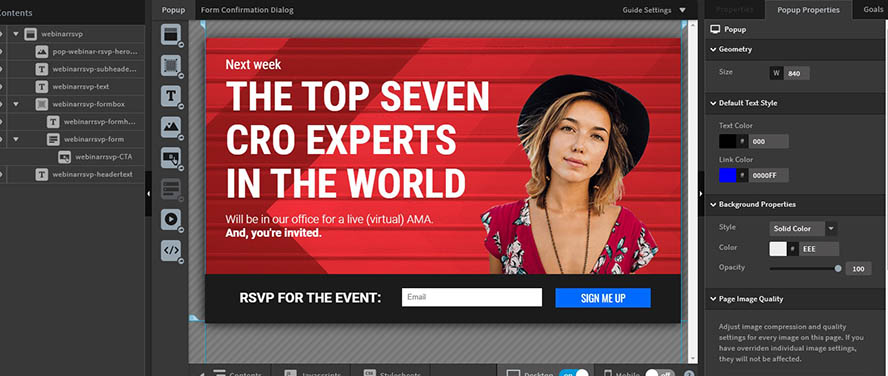Click the popup width field showing 840
888x376 pixels.
tap(796, 73)
